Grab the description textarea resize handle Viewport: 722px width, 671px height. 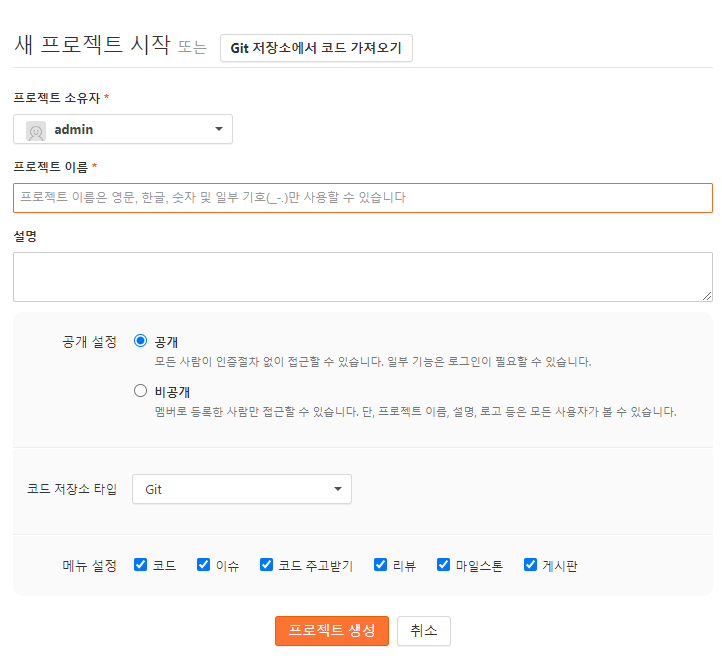[707, 297]
